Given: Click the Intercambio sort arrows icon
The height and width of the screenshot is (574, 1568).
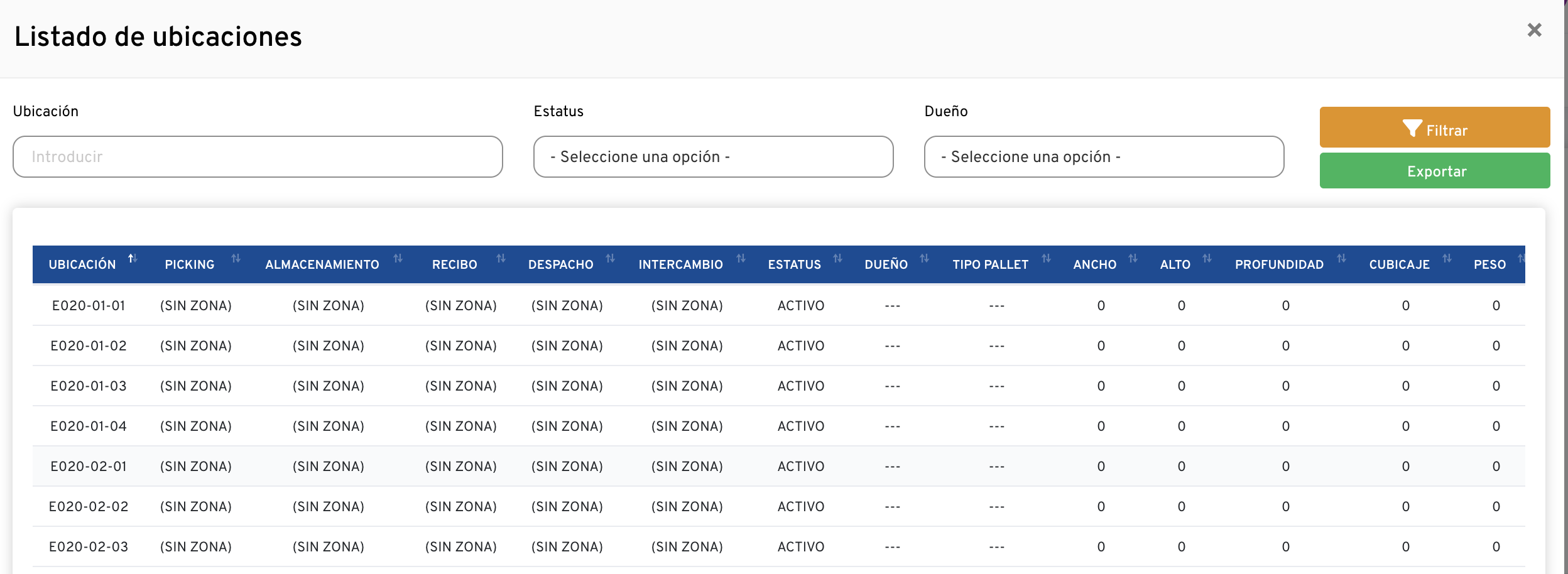Looking at the screenshot, I should point(741,259).
